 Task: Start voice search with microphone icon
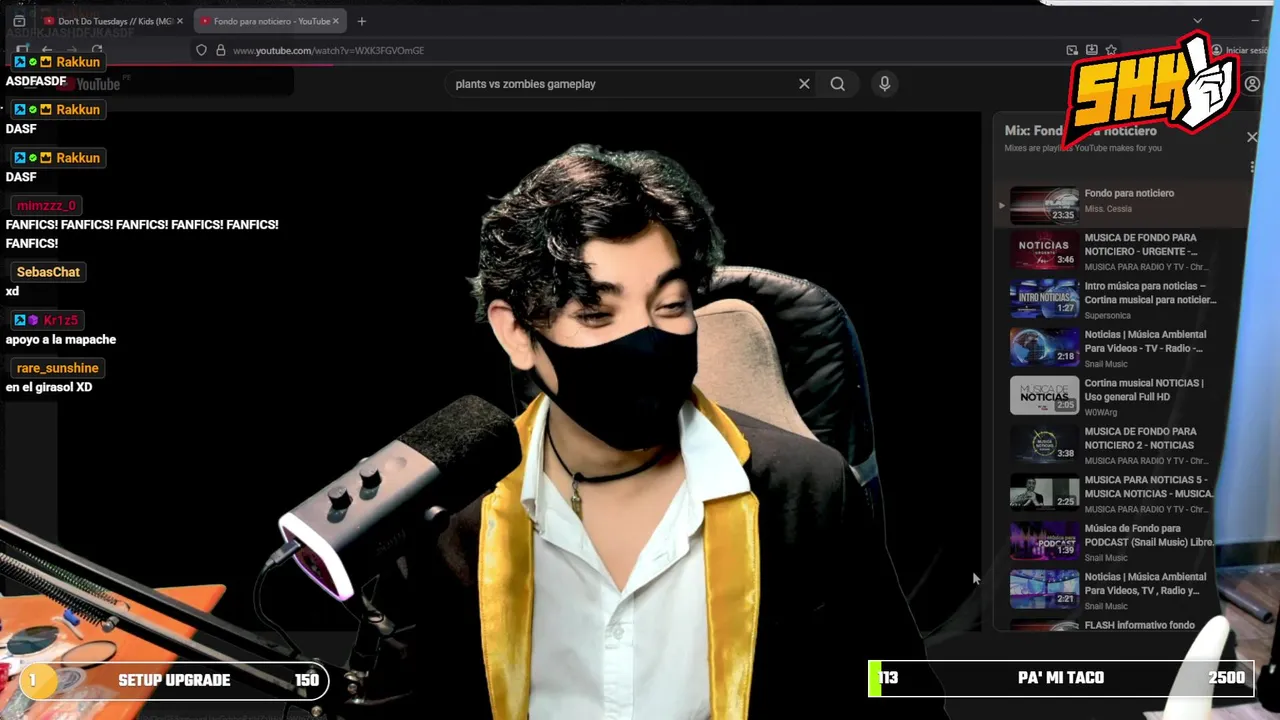[x=884, y=84]
